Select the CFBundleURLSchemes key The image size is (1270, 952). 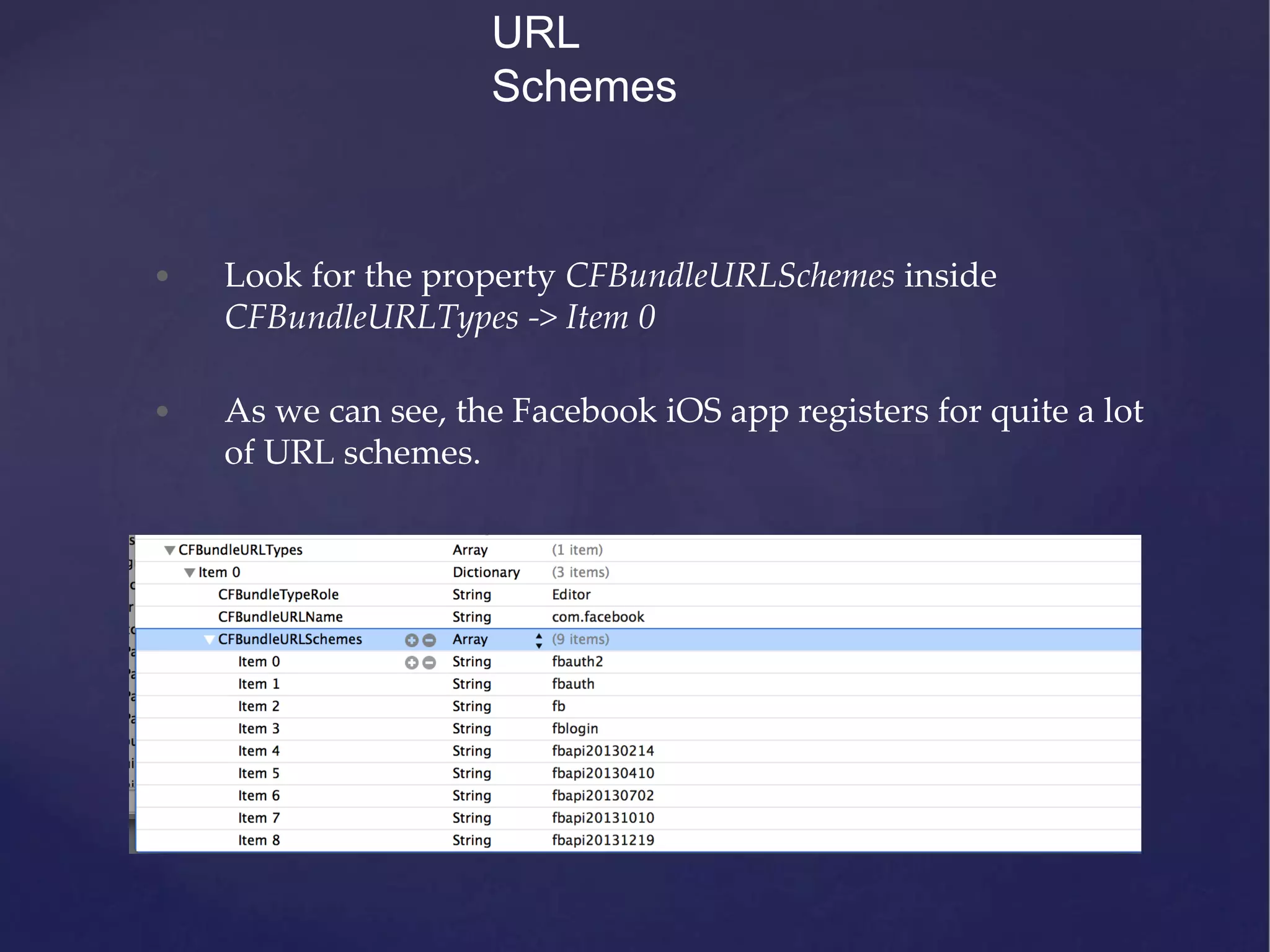[x=290, y=639]
